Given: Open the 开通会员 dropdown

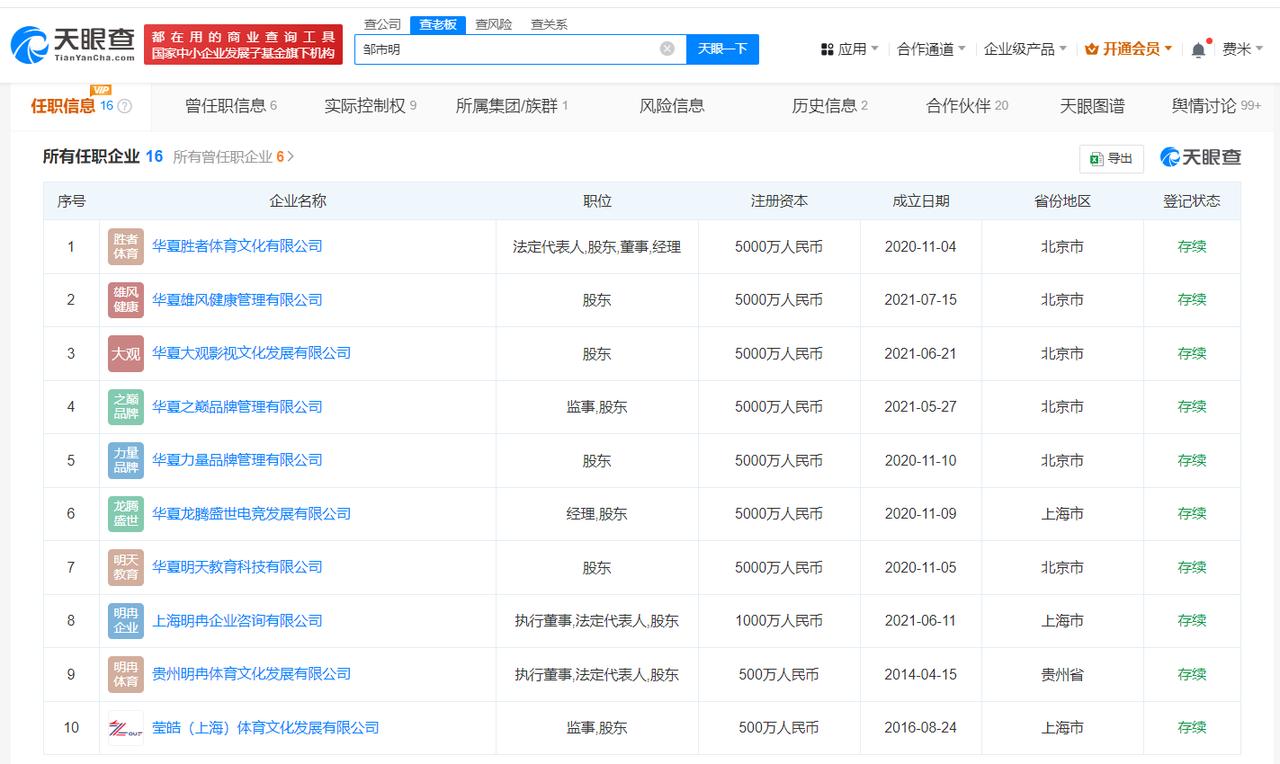Looking at the screenshot, I should click(1129, 49).
